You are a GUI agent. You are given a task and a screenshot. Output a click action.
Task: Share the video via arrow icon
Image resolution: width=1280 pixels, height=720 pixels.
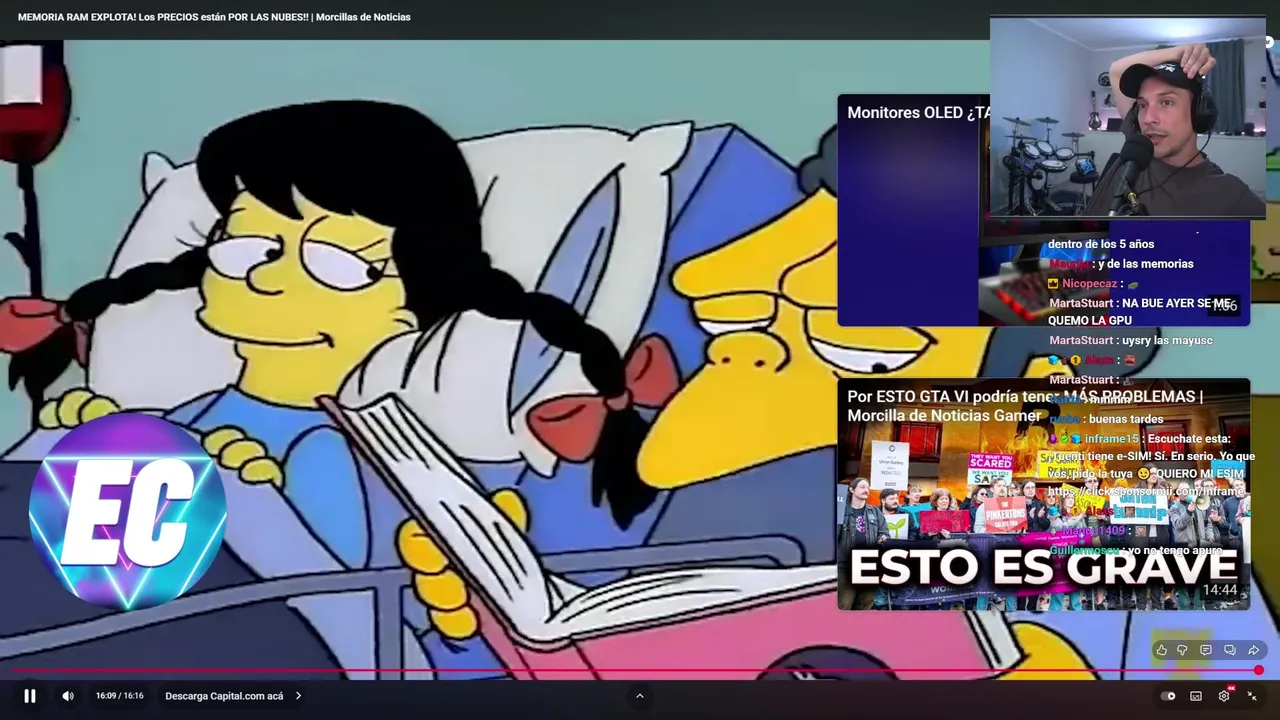[1253, 650]
